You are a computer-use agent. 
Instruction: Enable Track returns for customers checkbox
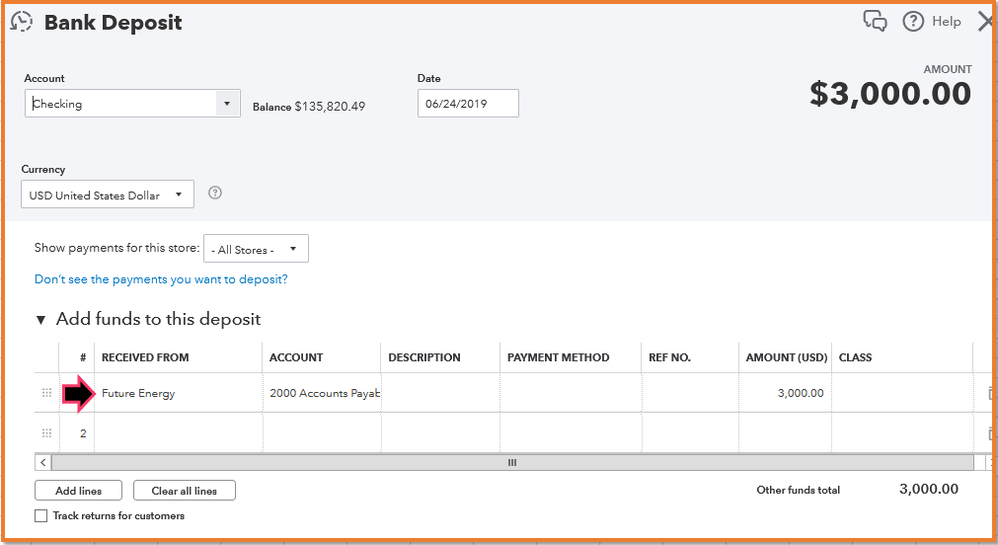click(x=41, y=516)
